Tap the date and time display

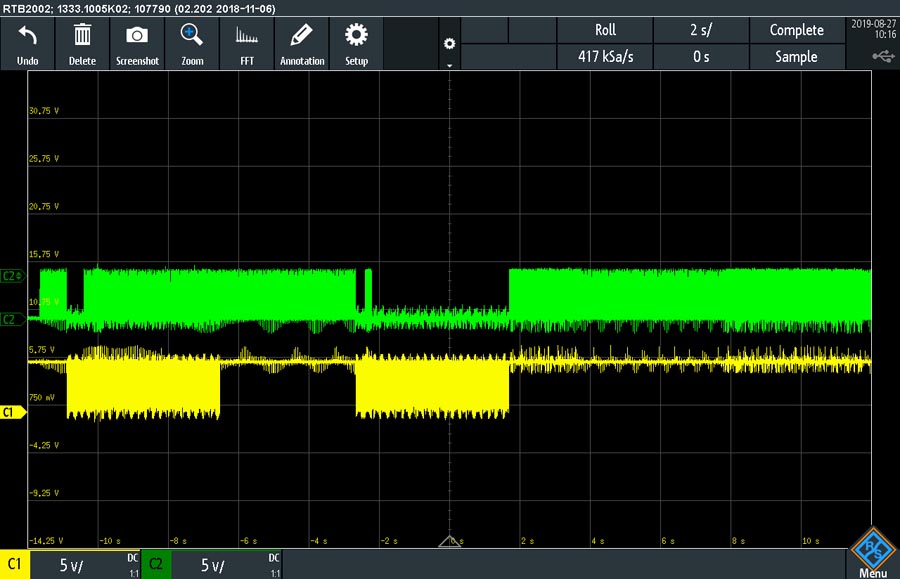(x=873, y=29)
